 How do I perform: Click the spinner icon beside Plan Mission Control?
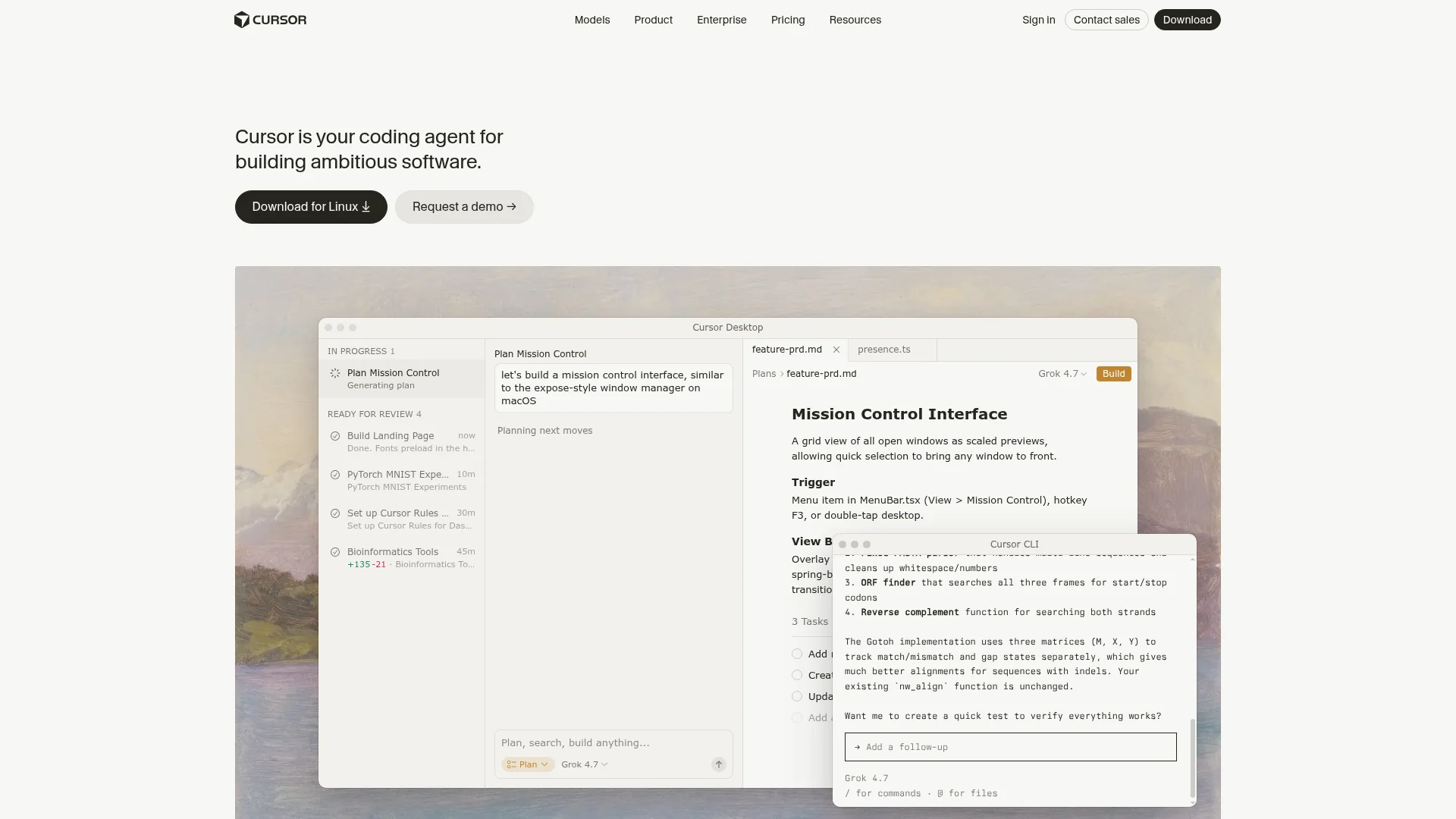pyautogui.click(x=335, y=373)
